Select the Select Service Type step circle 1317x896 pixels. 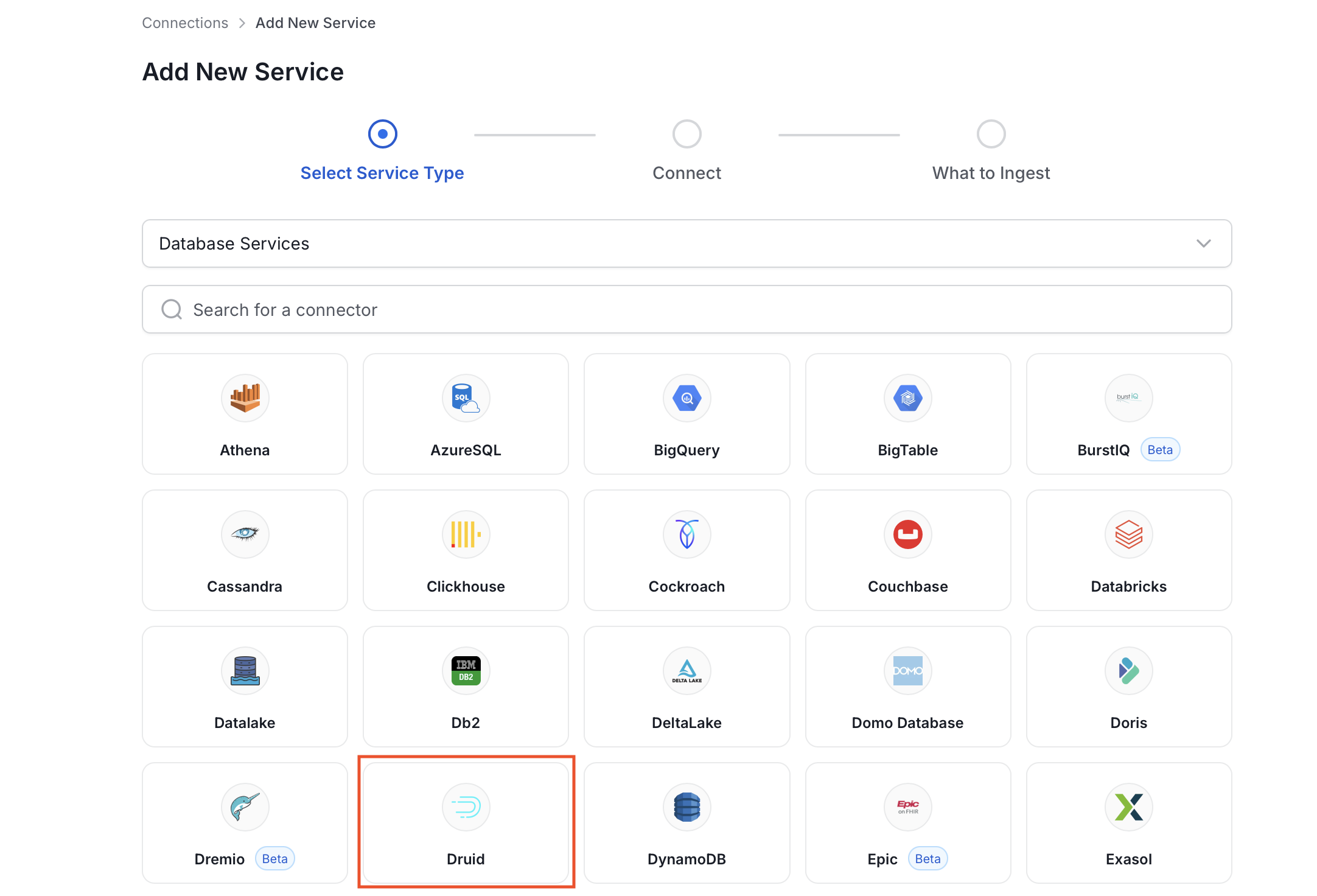(383, 134)
